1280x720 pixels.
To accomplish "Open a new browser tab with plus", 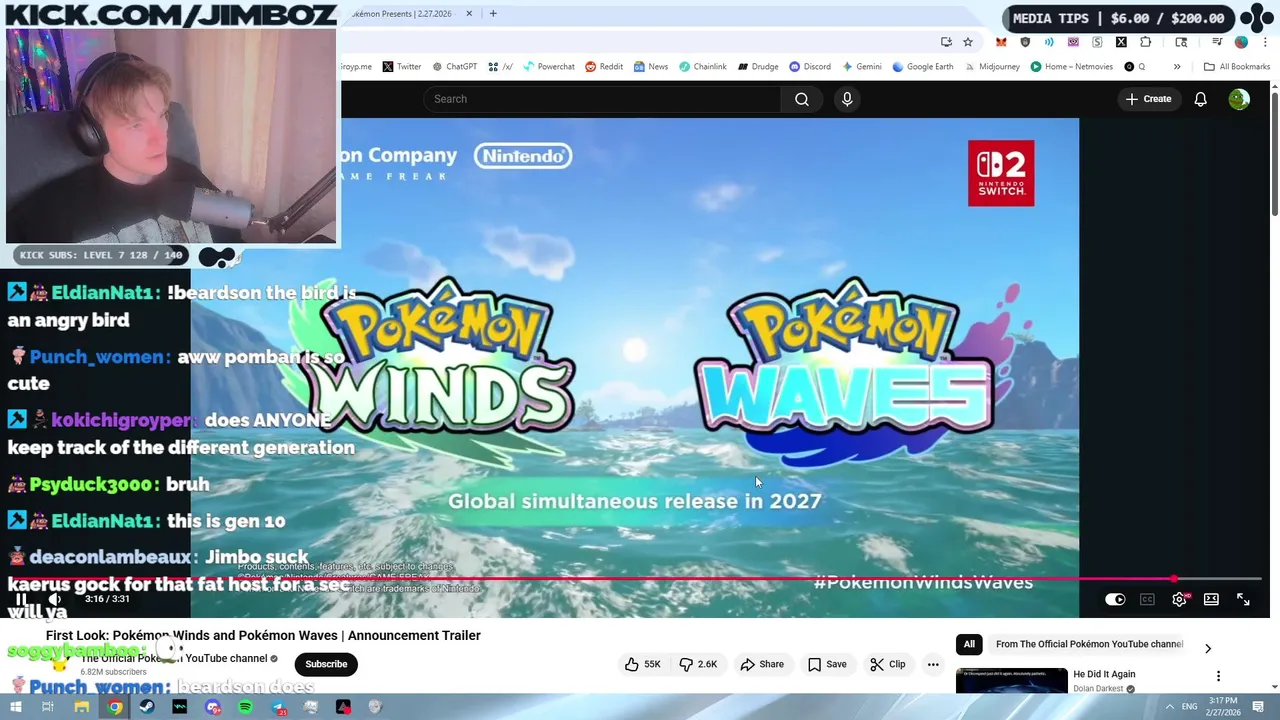I will 493,14.
